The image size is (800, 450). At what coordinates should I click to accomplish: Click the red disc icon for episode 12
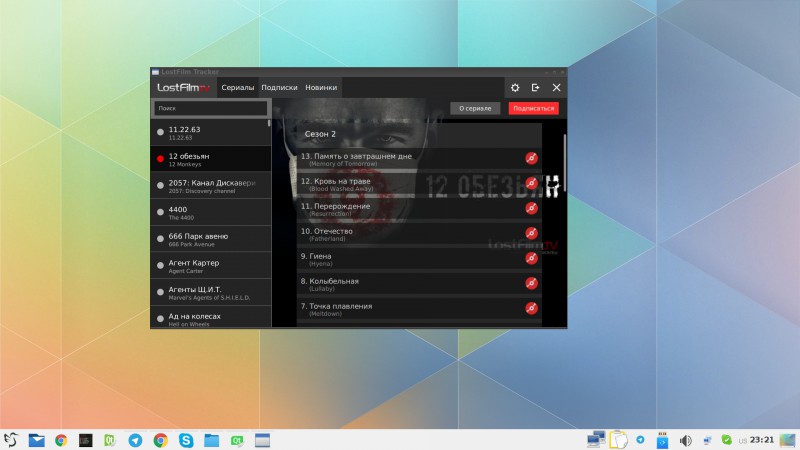(531, 183)
